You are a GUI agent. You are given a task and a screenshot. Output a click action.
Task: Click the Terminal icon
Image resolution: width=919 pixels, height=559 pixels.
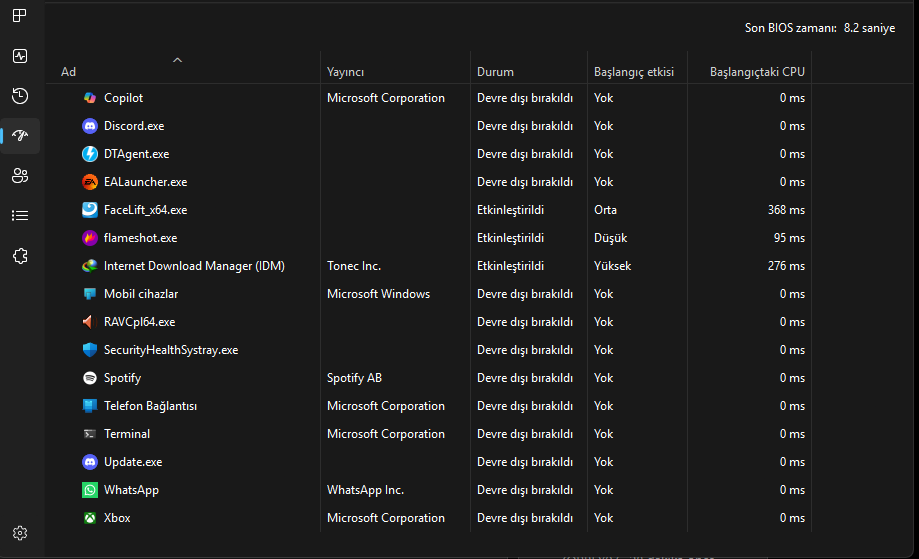90,434
